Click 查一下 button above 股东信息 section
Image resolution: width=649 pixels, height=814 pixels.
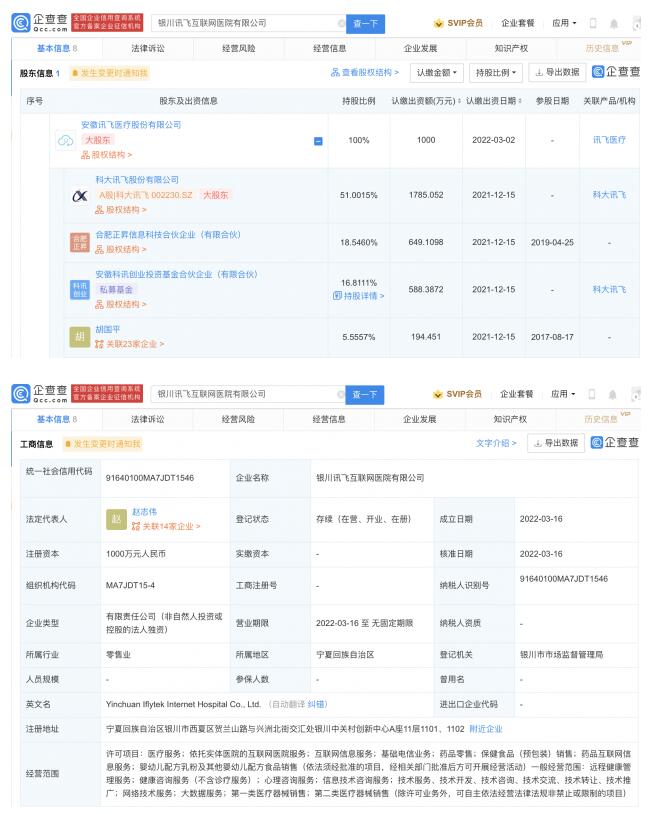tap(366, 23)
